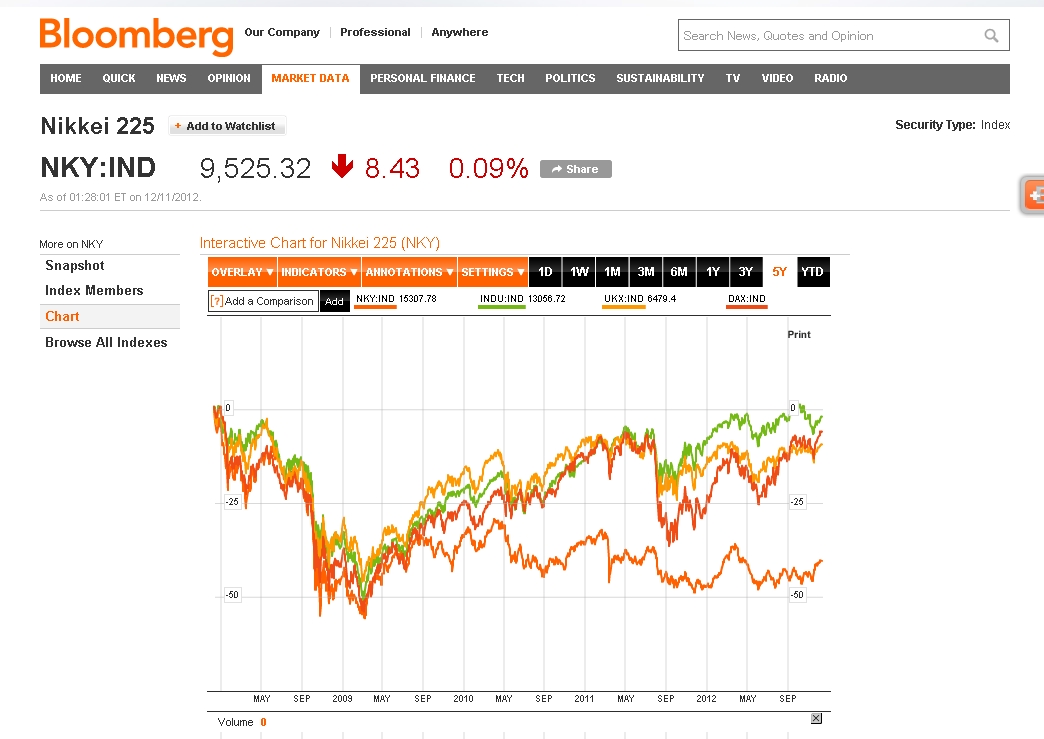This screenshot has width=1044, height=739.
Task: Select the YTD time range
Action: (813, 272)
